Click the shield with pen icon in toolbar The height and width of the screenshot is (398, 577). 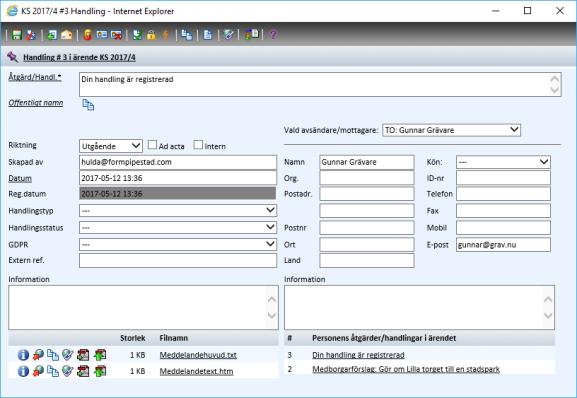pos(229,35)
